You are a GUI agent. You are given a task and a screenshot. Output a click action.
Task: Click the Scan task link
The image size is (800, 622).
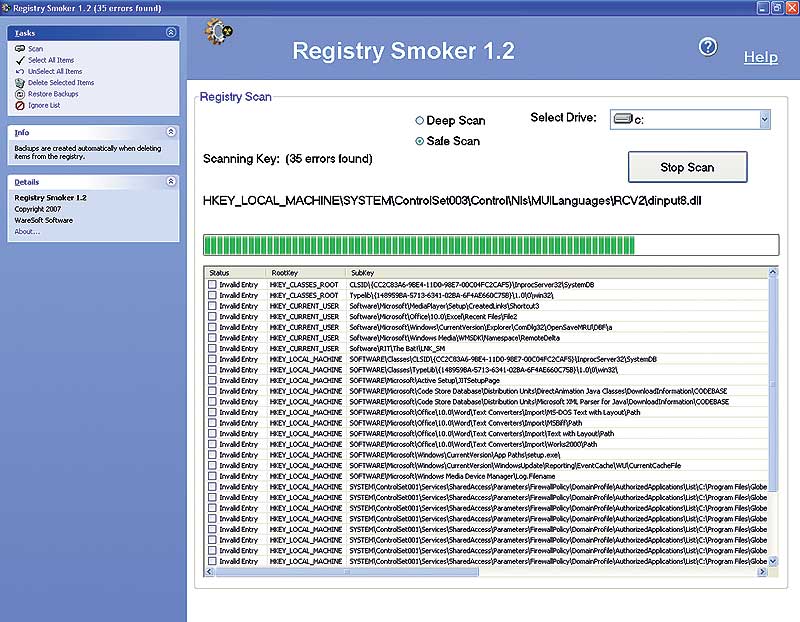(35, 49)
